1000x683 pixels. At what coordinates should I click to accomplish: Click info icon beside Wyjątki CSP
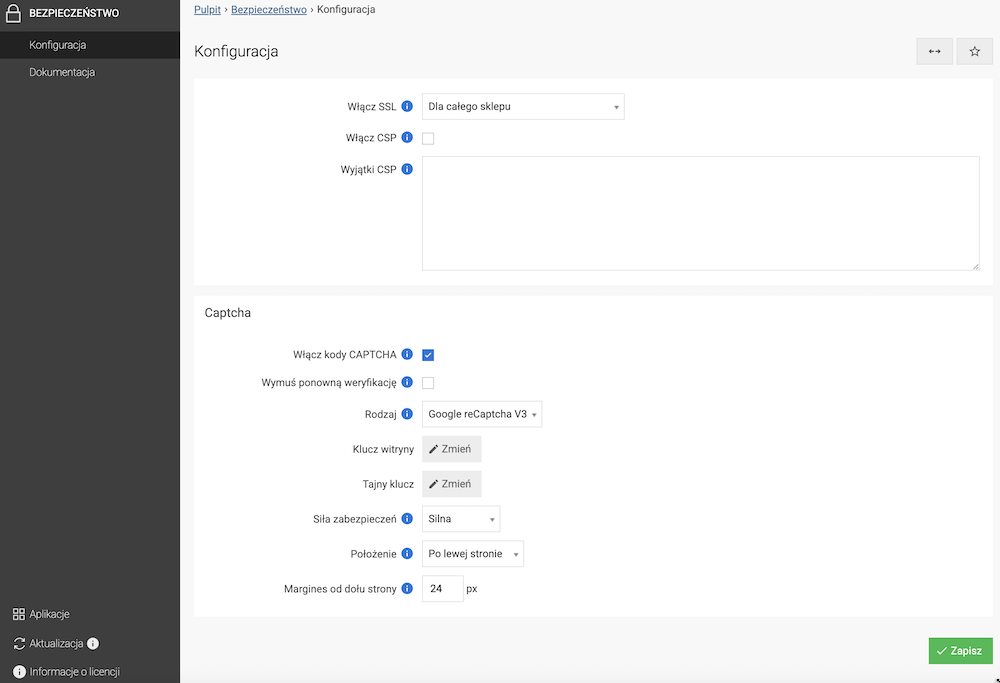(407, 169)
